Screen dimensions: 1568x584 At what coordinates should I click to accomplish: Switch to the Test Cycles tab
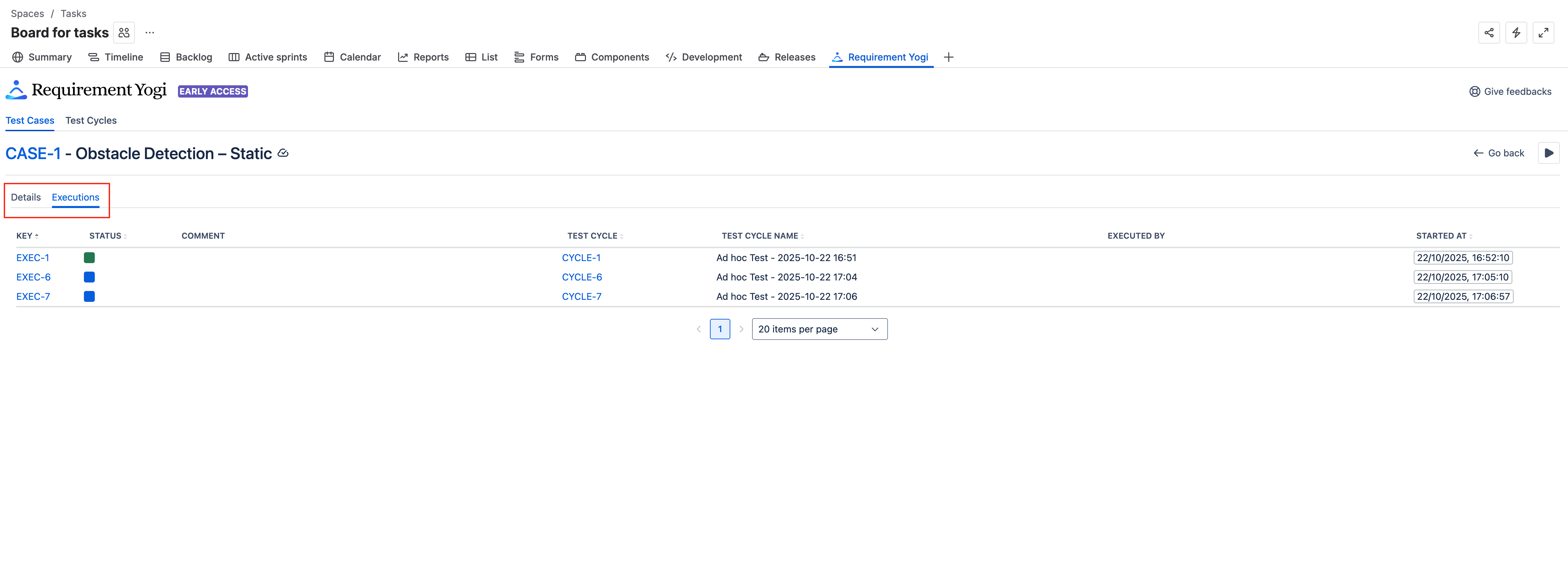click(x=91, y=120)
